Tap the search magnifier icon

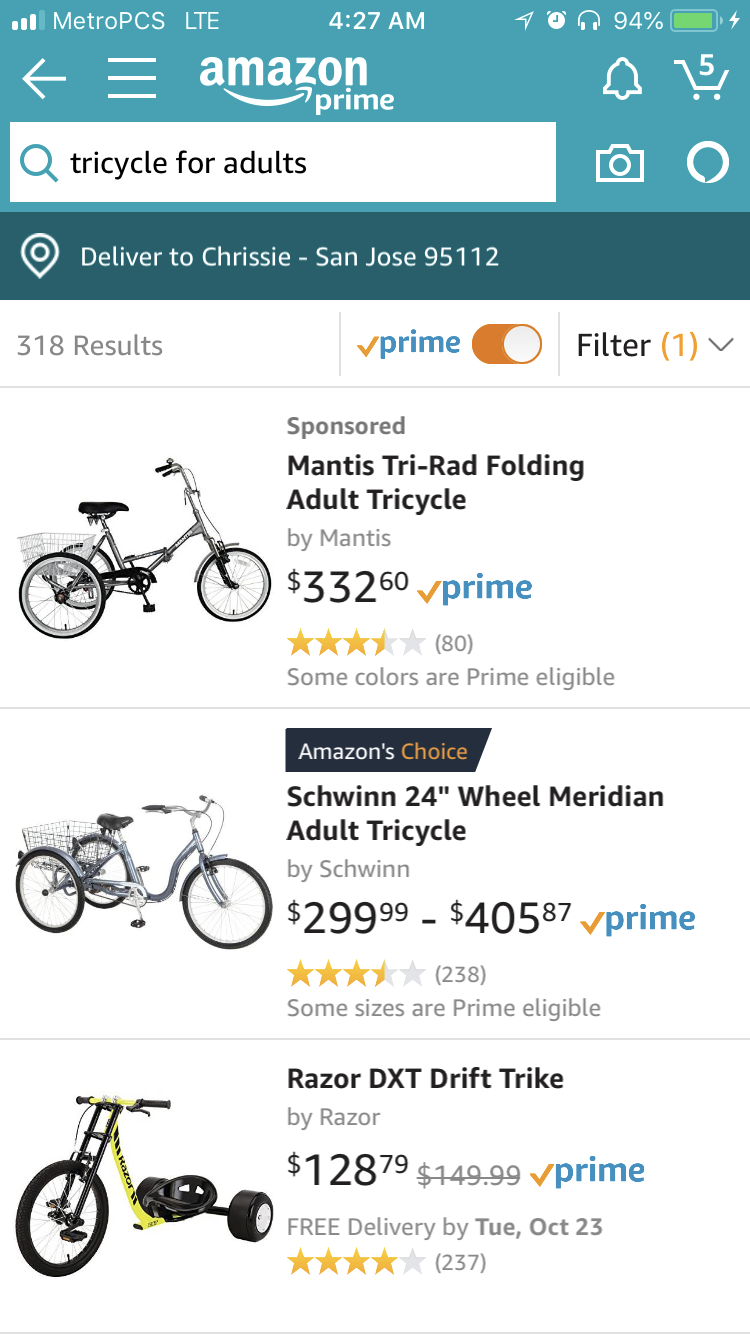coord(39,162)
